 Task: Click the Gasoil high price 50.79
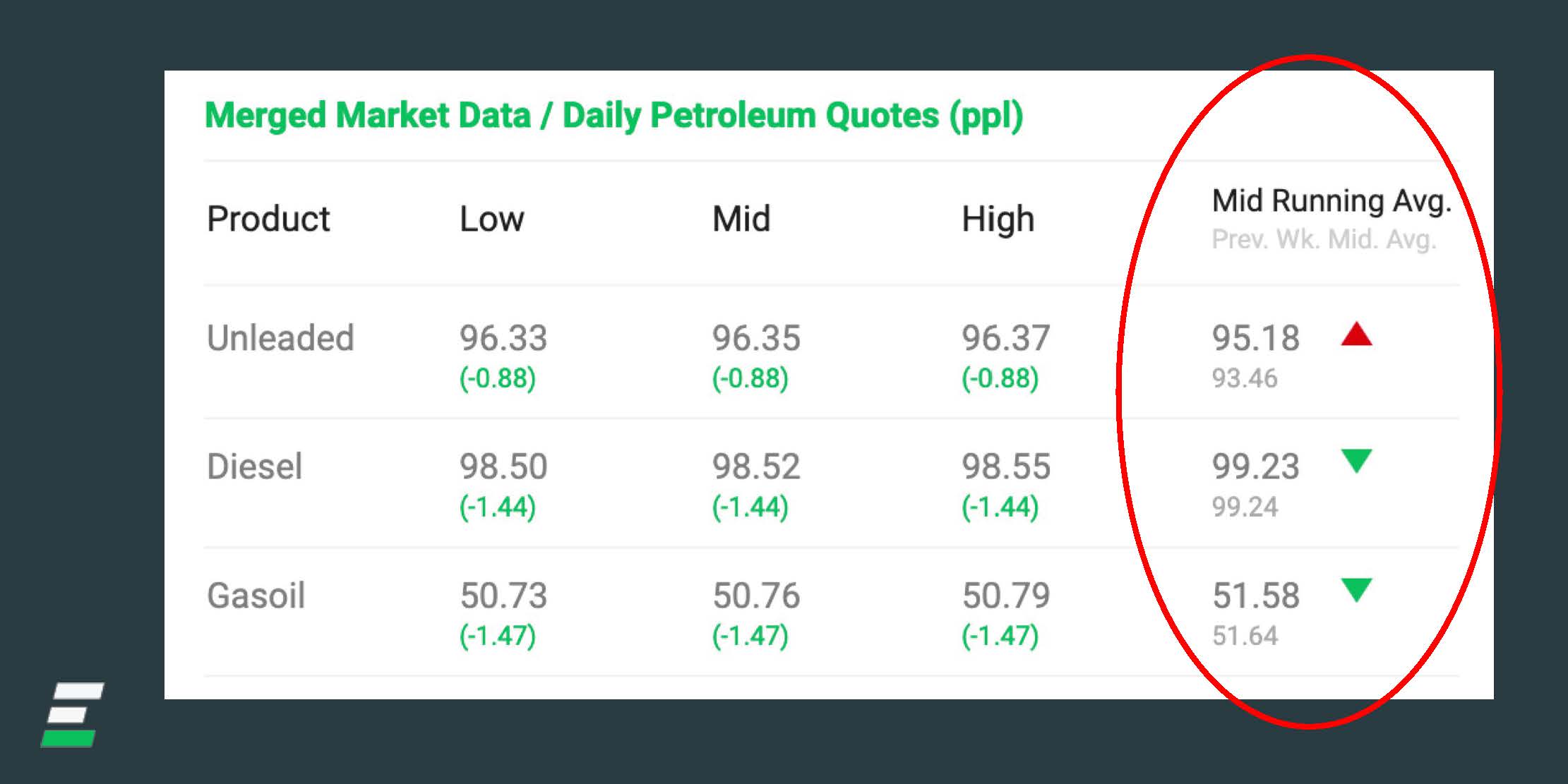1005,596
